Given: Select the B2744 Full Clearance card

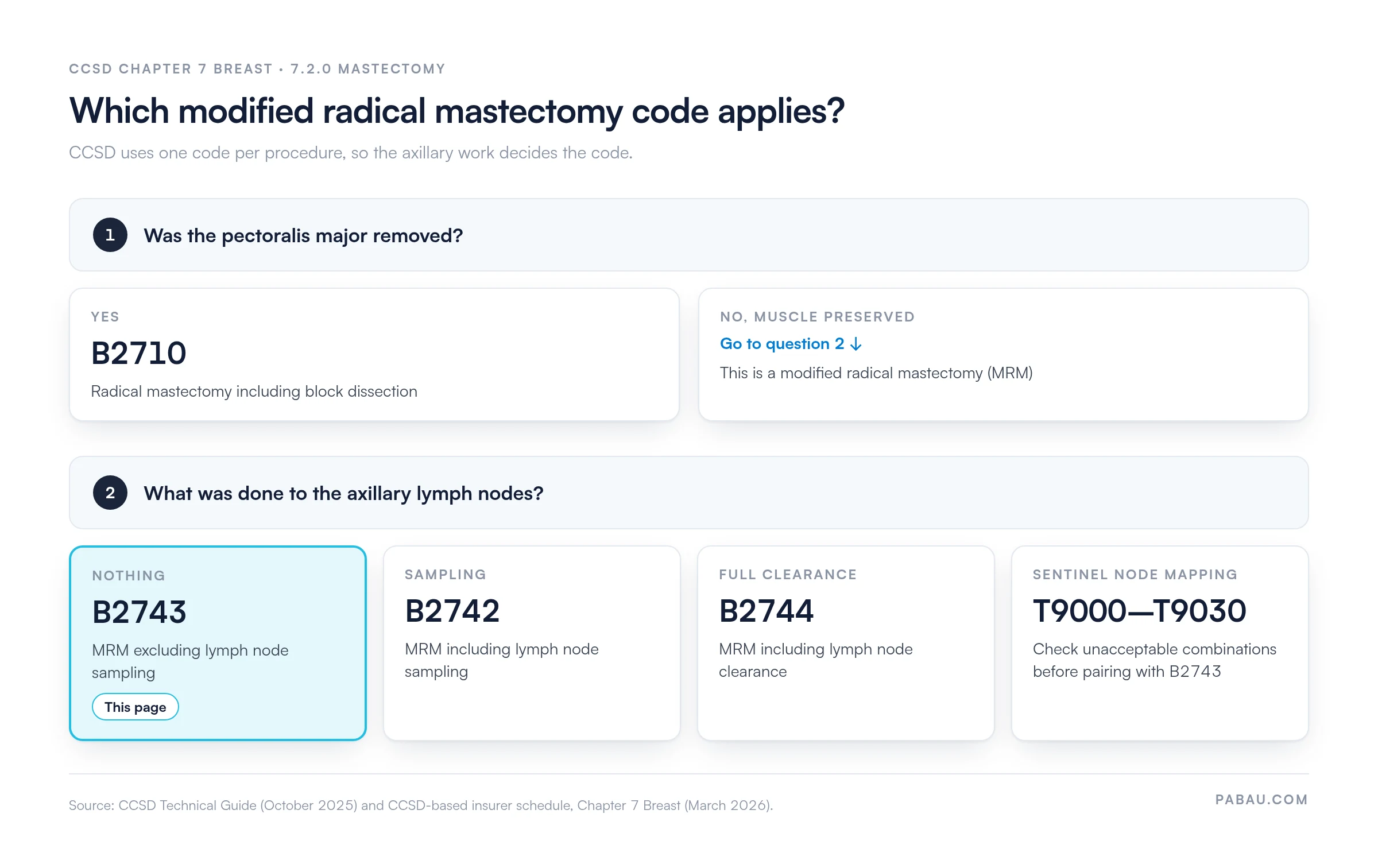Looking at the screenshot, I should point(846,643).
